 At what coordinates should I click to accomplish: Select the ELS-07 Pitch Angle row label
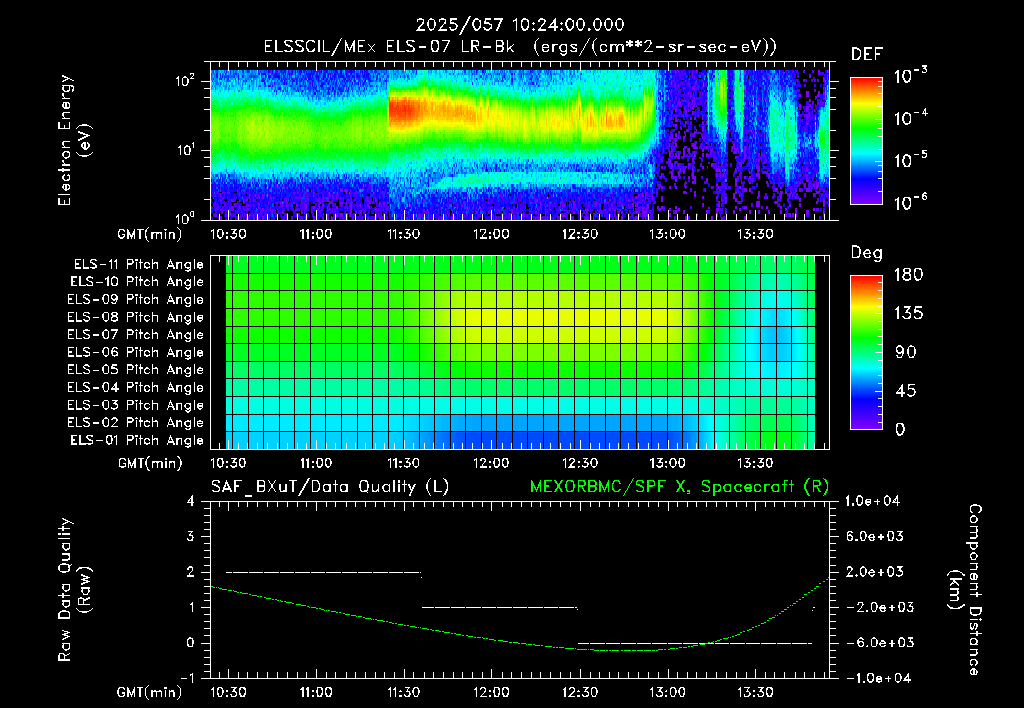point(135,334)
